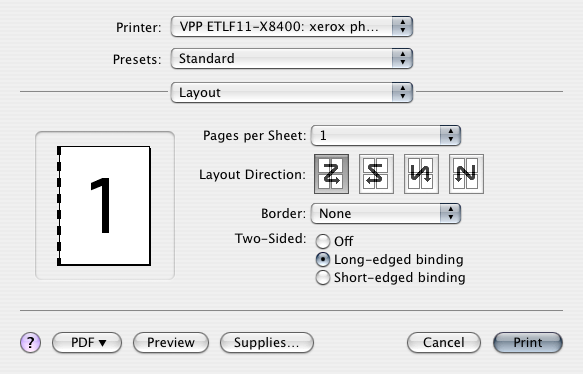
Task: Open the Printer selection dropdown
Action: pyautogui.click(x=292, y=26)
